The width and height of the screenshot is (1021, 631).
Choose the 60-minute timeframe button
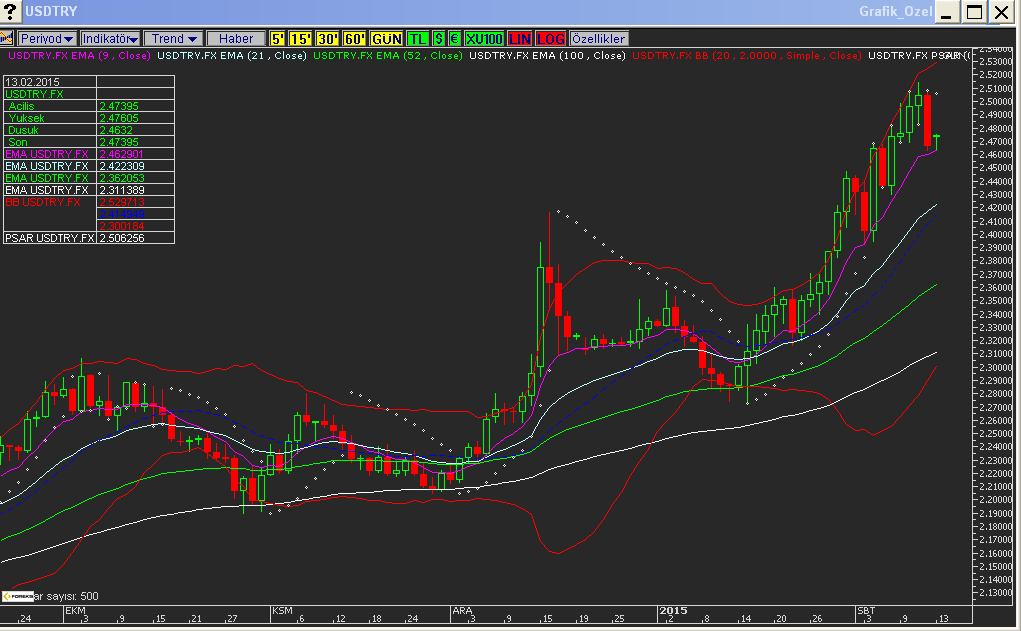(x=355, y=38)
